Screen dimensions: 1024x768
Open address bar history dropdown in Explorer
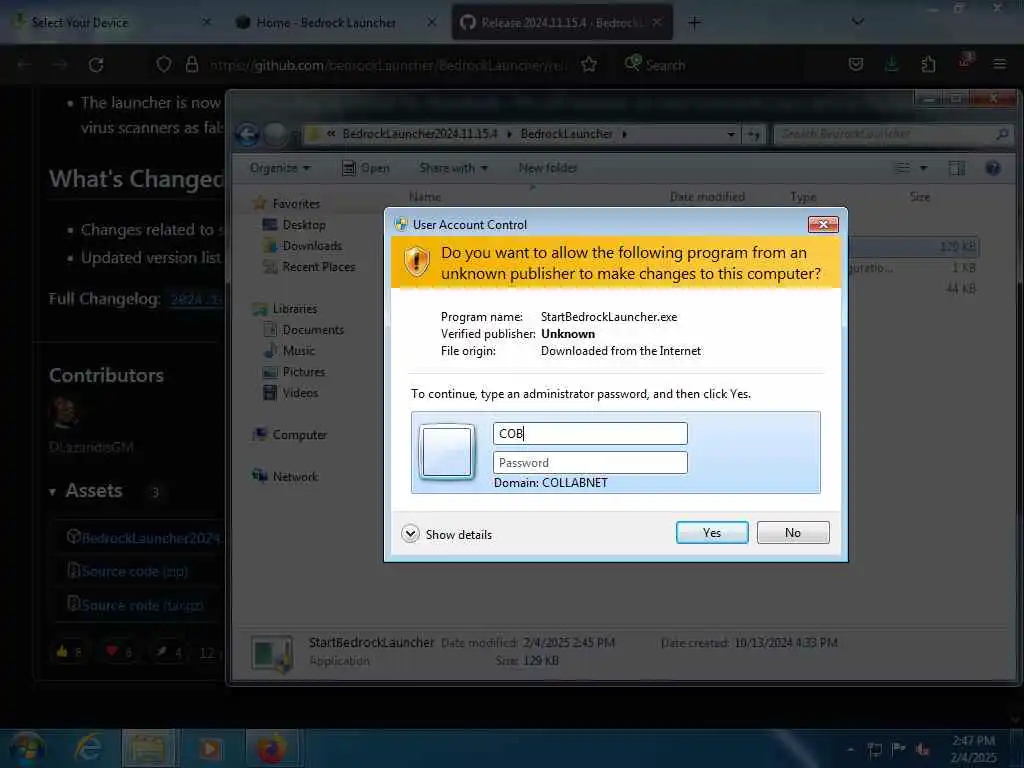tap(731, 135)
